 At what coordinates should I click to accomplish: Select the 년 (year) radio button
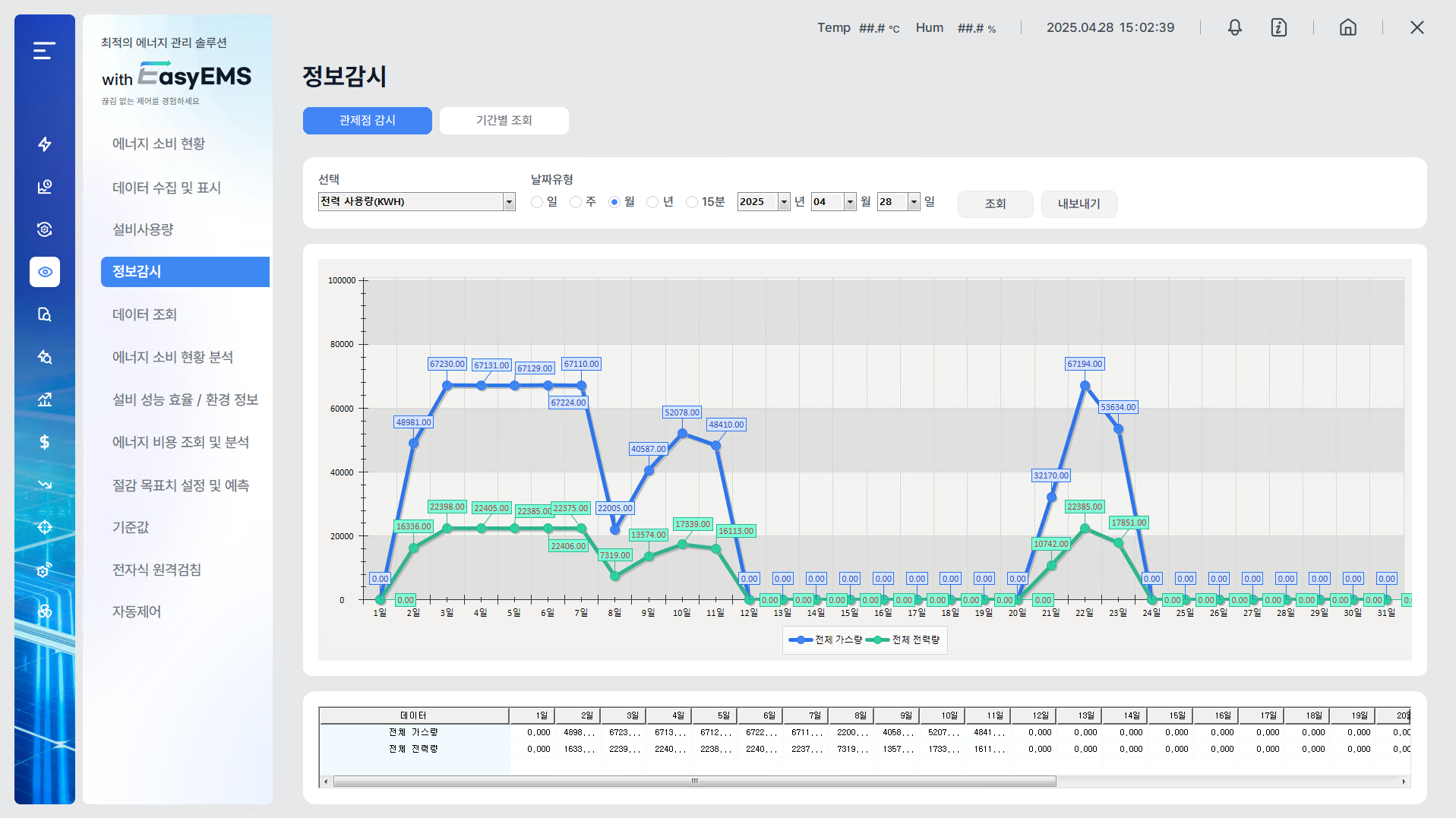coord(652,202)
